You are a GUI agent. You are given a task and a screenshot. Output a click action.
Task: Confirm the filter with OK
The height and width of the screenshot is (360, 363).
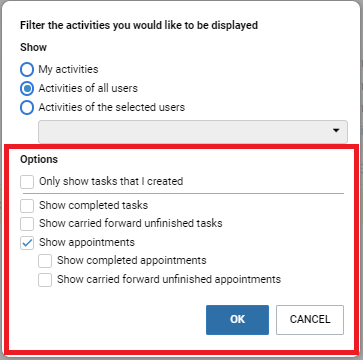pyautogui.click(x=237, y=320)
